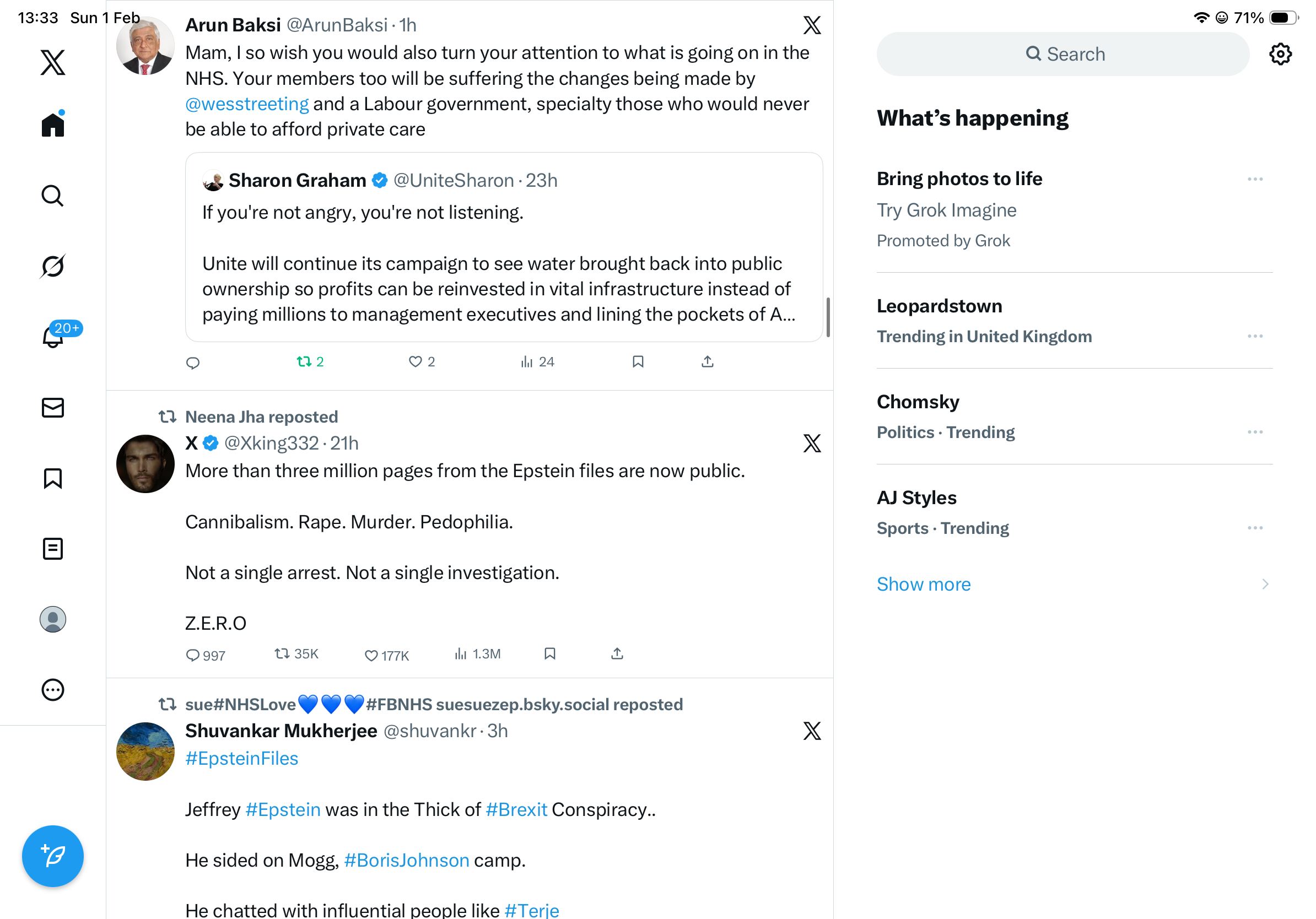Image resolution: width=1316 pixels, height=919 pixels.
Task: Bookmark the Xking332 Epstein files post
Action: [549, 654]
